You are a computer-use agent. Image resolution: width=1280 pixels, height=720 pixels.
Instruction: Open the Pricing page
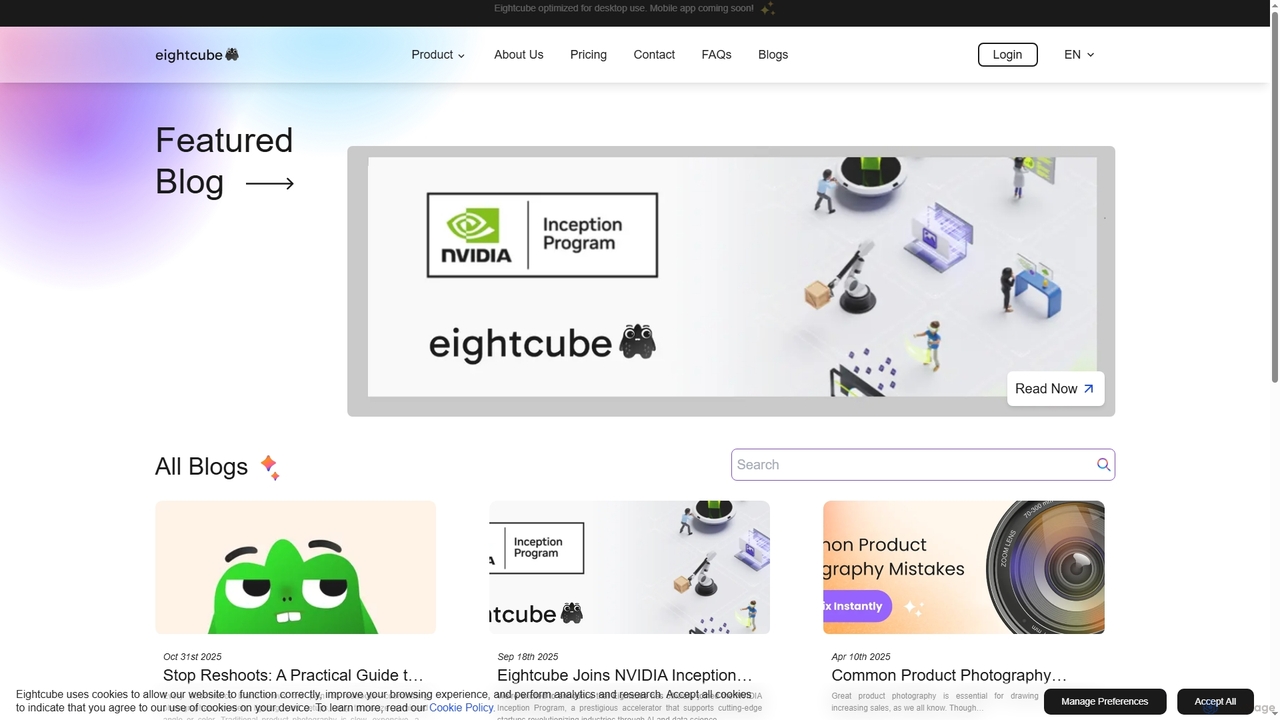(x=588, y=55)
